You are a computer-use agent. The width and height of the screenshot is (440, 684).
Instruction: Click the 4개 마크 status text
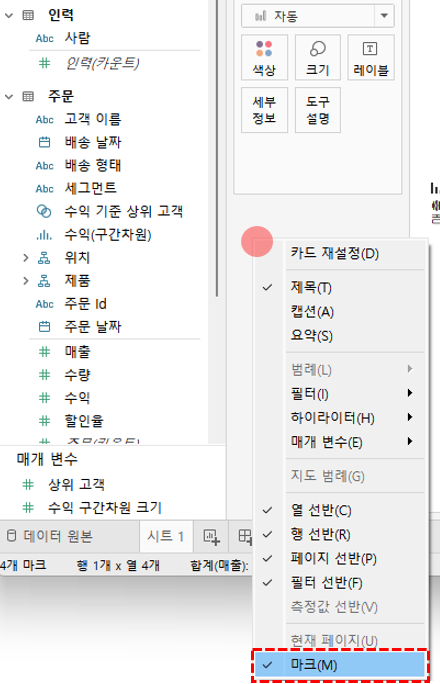(x=23, y=565)
